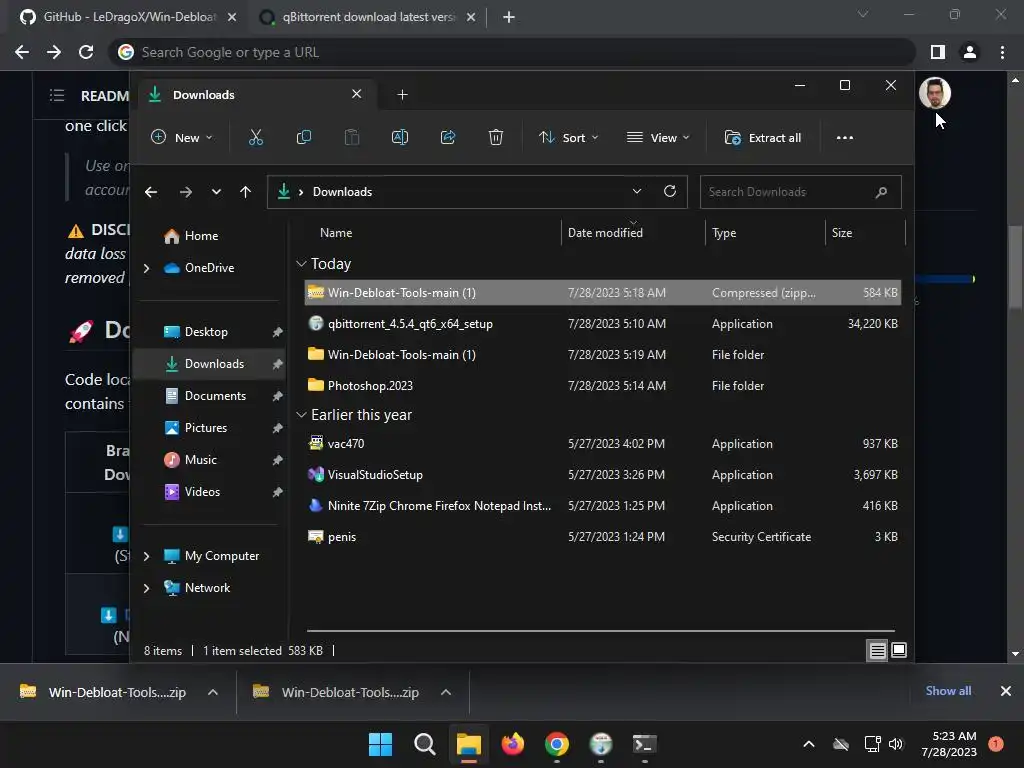Expand the My Computer tree node
Screen dimensions: 1024x768
(146, 556)
